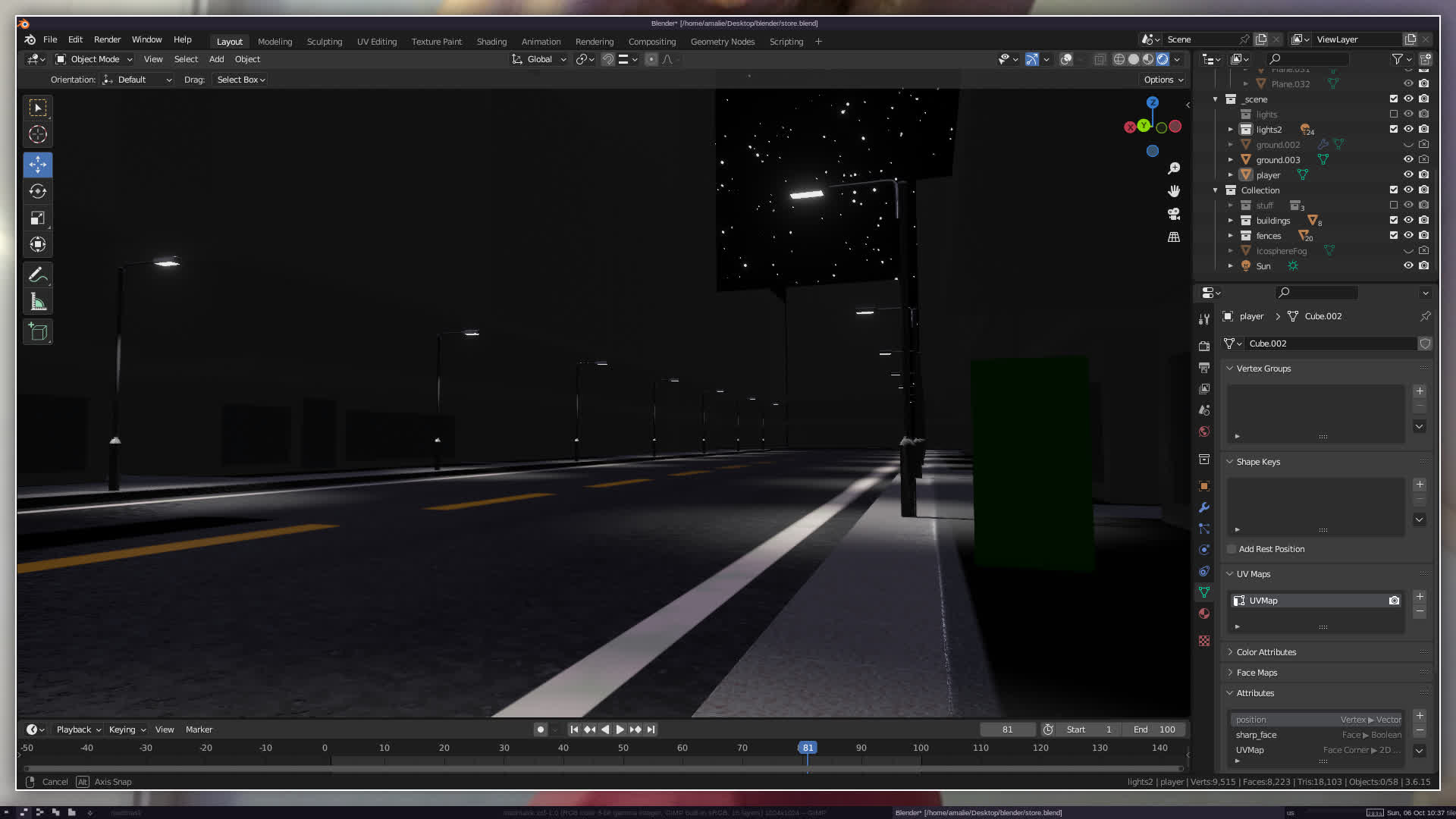The height and width of the screenshot is (819, 1456).
Task: Select the Annotate pencil tool
Action: click(x=38, y=275)
